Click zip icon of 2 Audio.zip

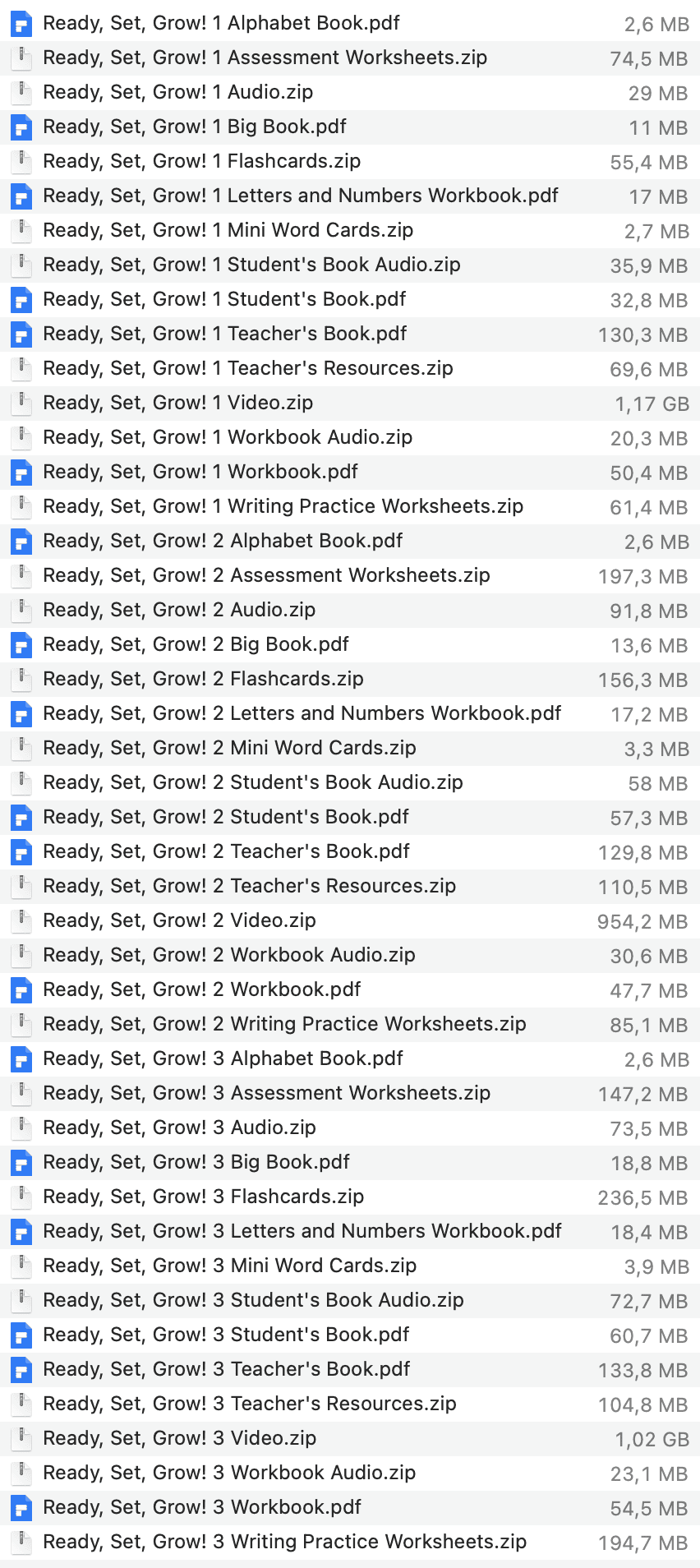pyautogui.click(x=21, y=610)
